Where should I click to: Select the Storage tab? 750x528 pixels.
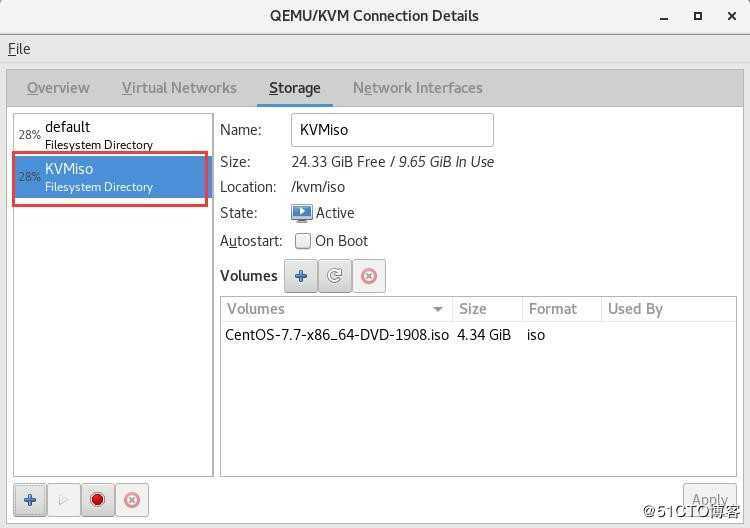click(x=295, y=88)
